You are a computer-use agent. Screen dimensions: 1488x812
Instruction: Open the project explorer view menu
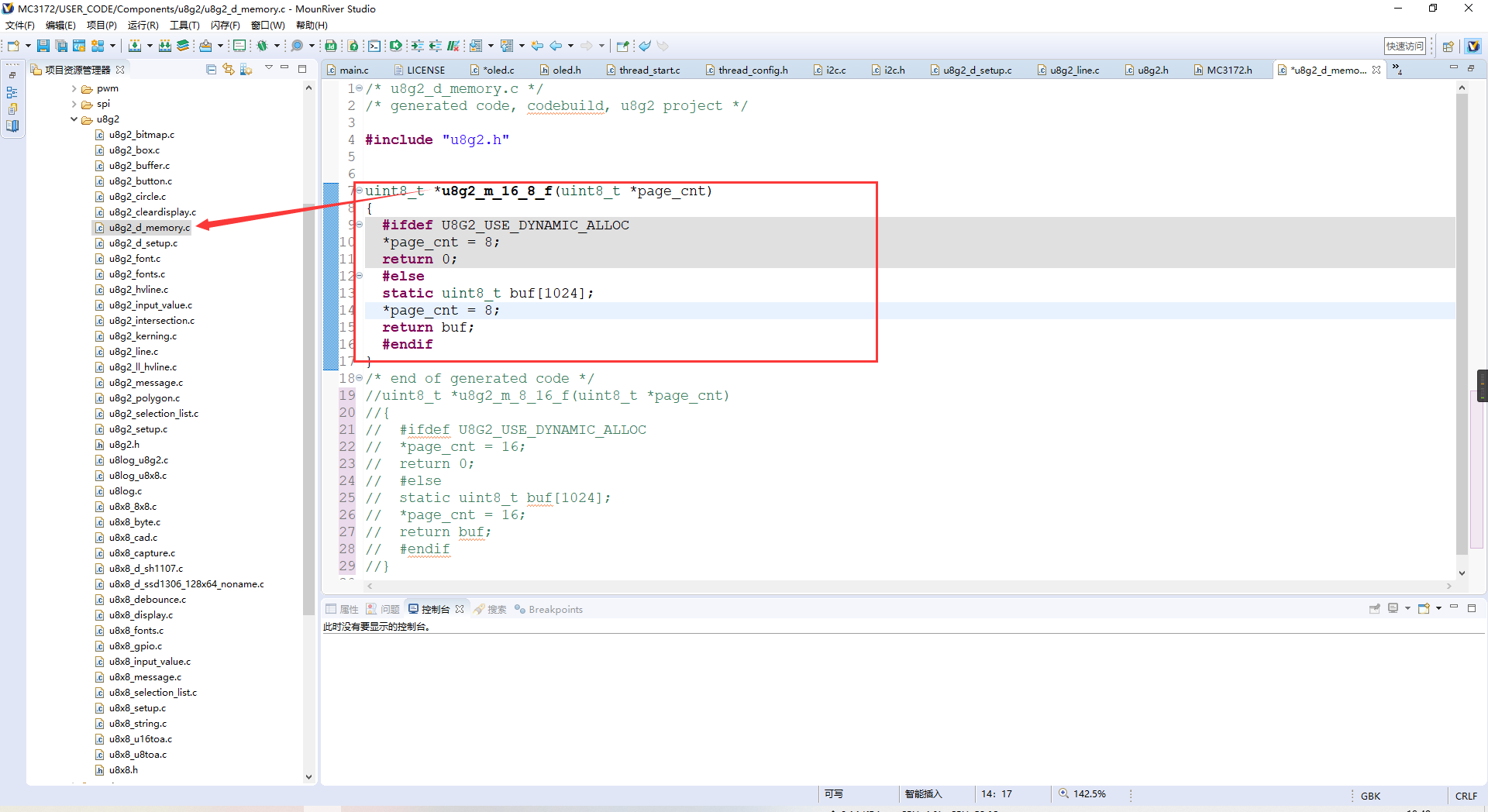click(x=269, y=68)
